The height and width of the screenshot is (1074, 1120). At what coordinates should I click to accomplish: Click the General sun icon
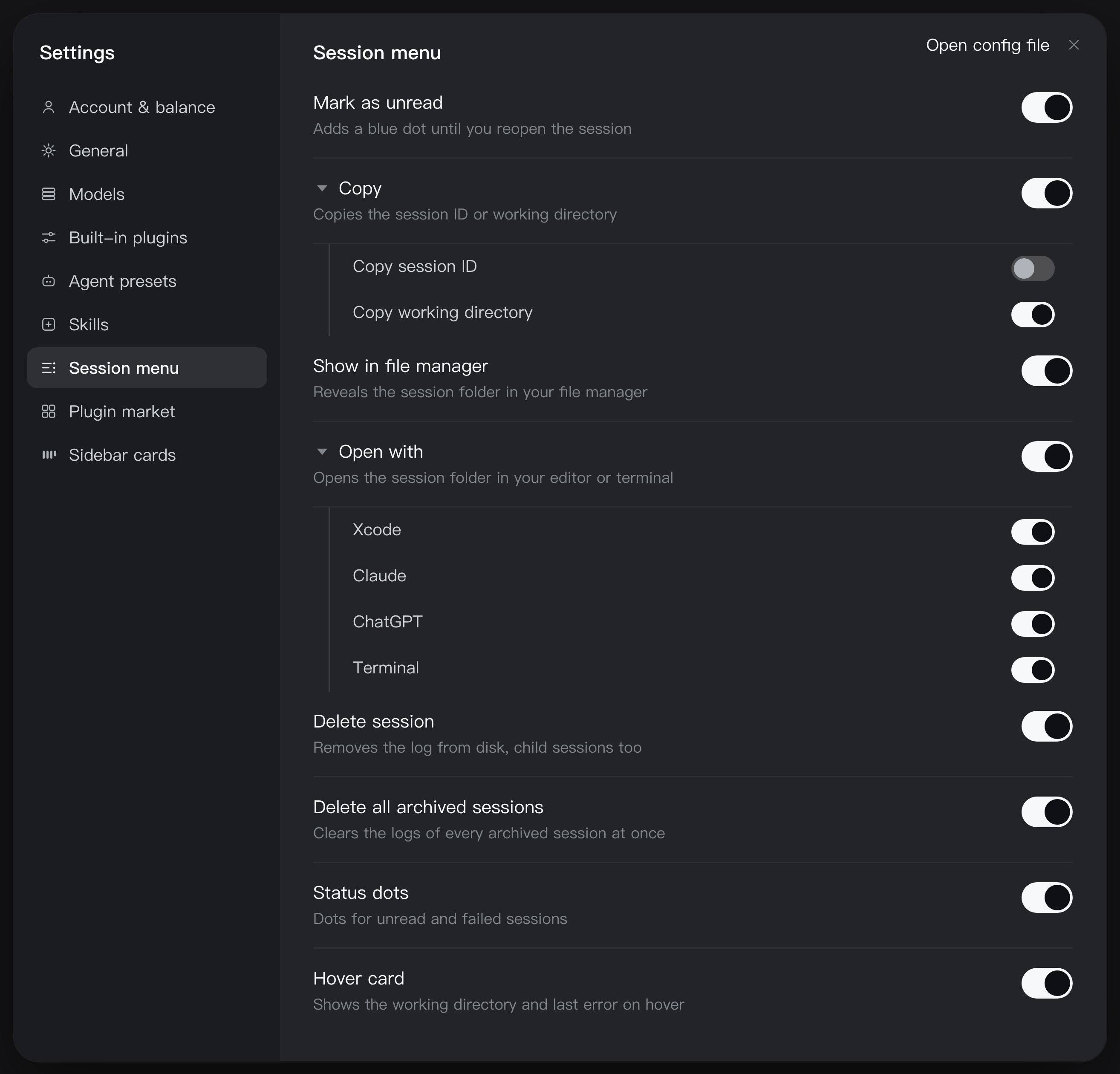(x=49, y=150)
